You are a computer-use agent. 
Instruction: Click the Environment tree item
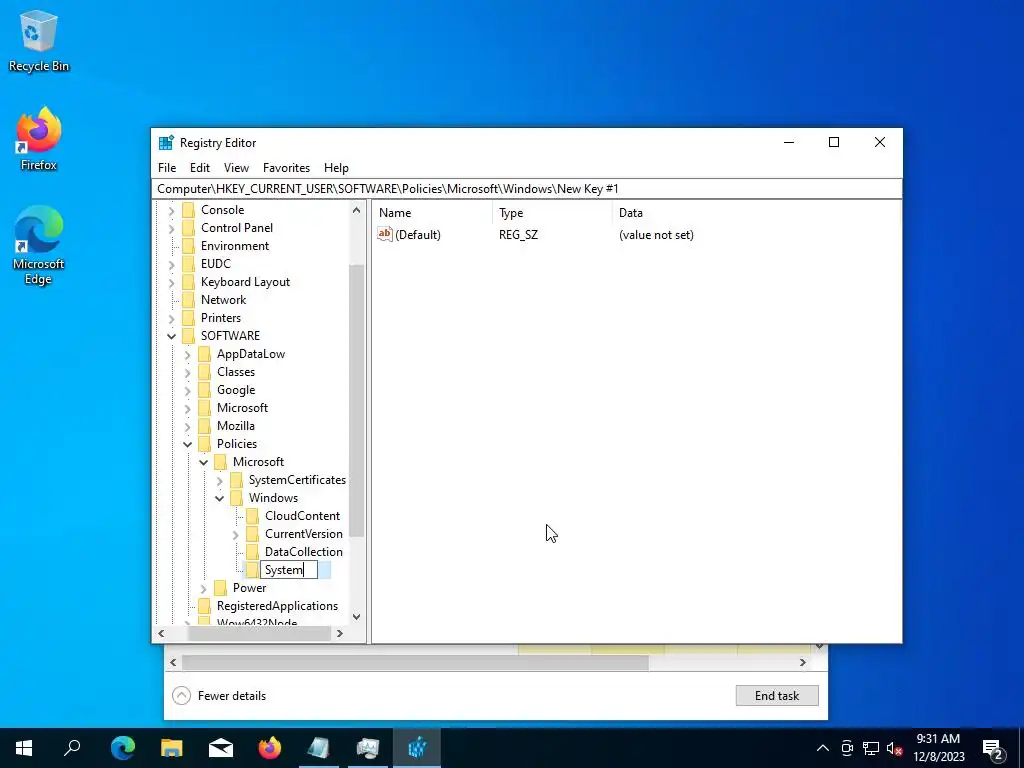point(234,246)
